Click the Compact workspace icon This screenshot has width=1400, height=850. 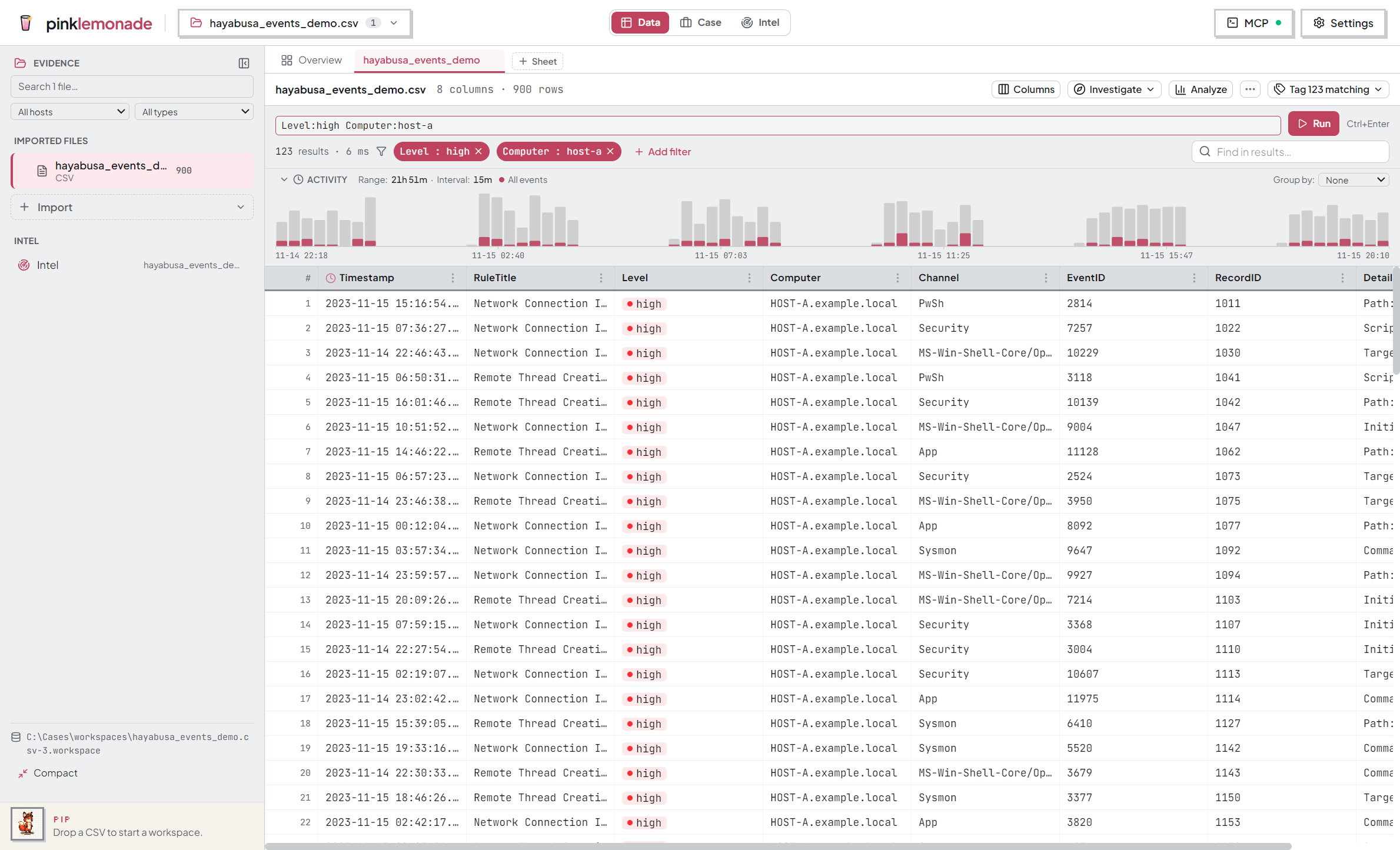(22, 774)
